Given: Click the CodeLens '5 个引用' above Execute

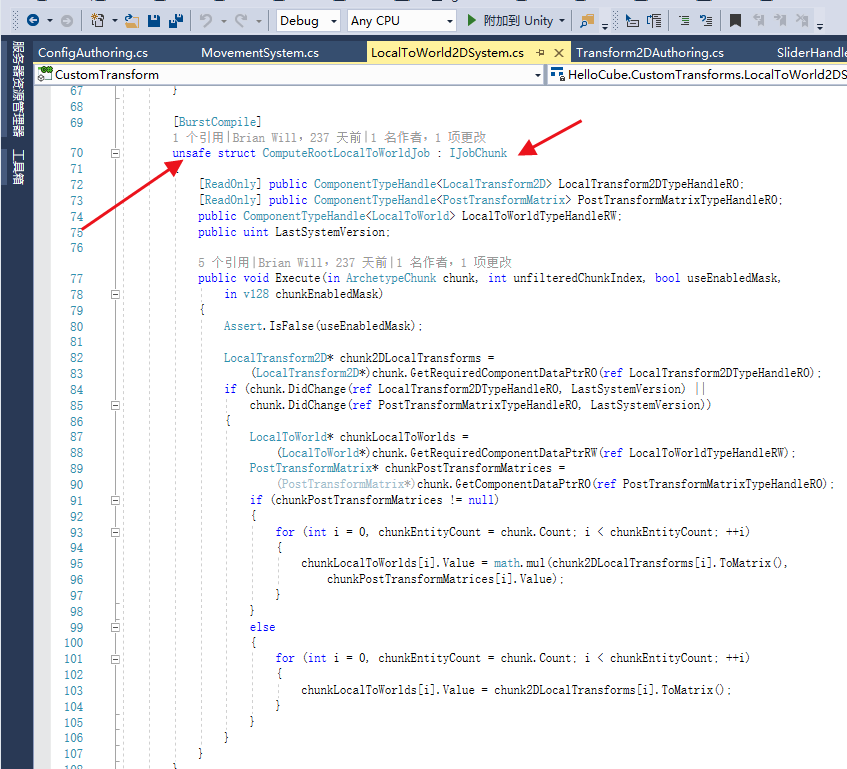Looking at the screenshot, I should tap(224, 263).
